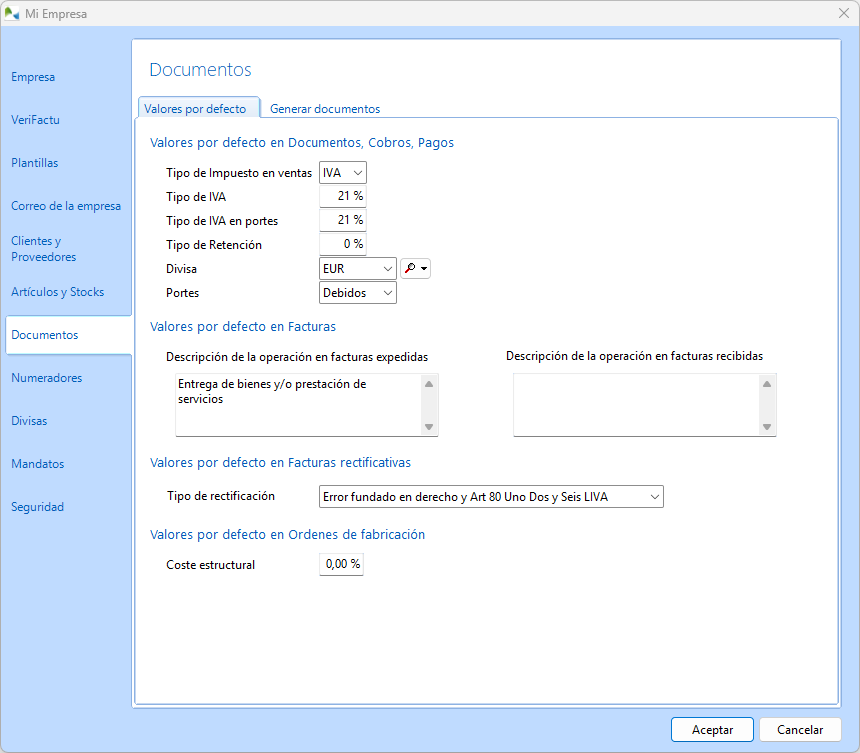Screen dimensions: 860x753
Task: Go to Plantillas in the sidebar
Action: point(34,163)
